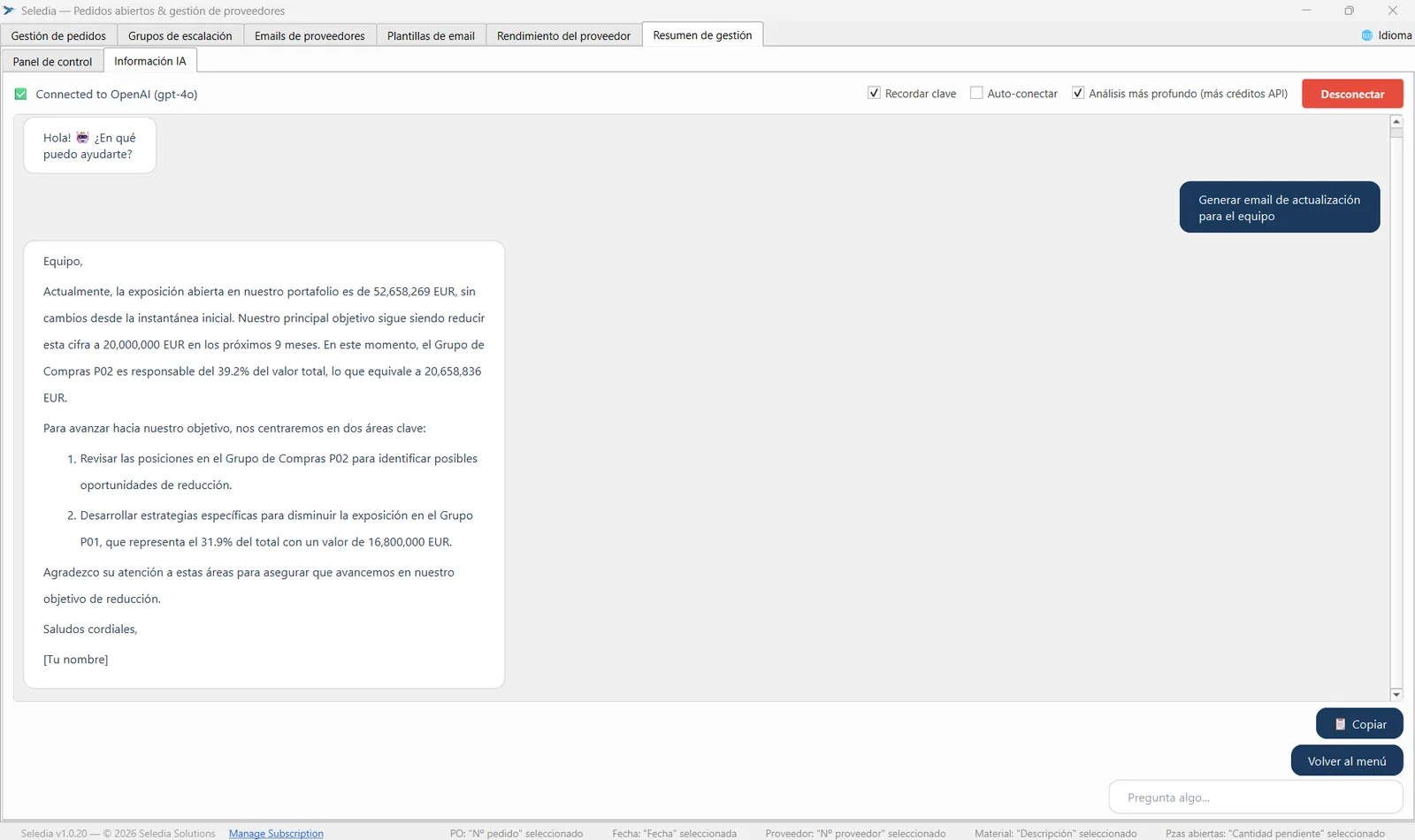
Task: Click the robot emoji in greeting bubble
Action: pos(82,138)
